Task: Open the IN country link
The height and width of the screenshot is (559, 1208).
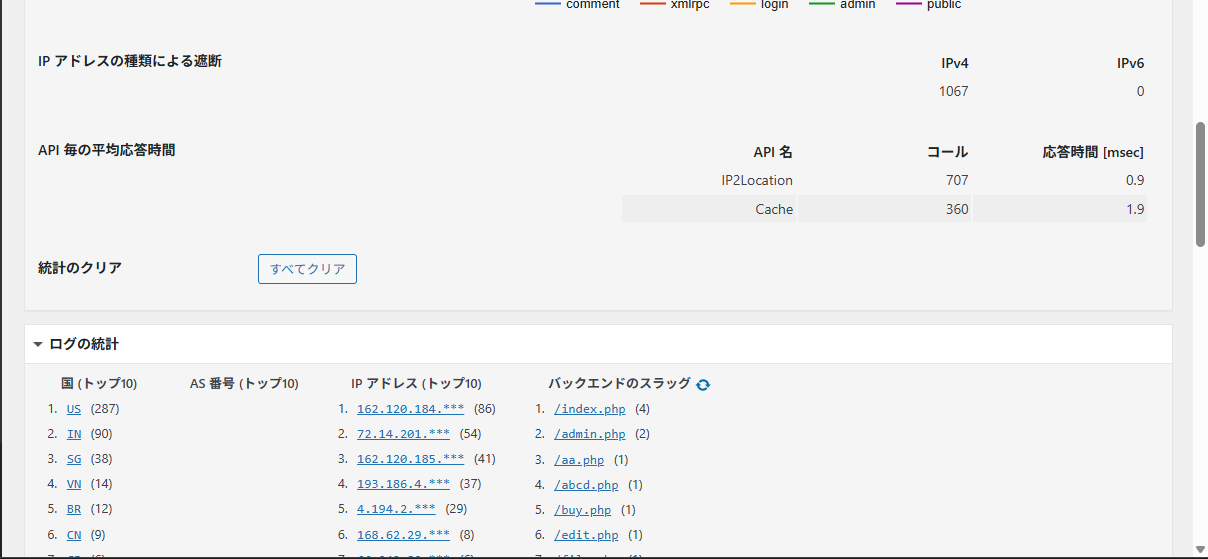Action: click(74, 434)
